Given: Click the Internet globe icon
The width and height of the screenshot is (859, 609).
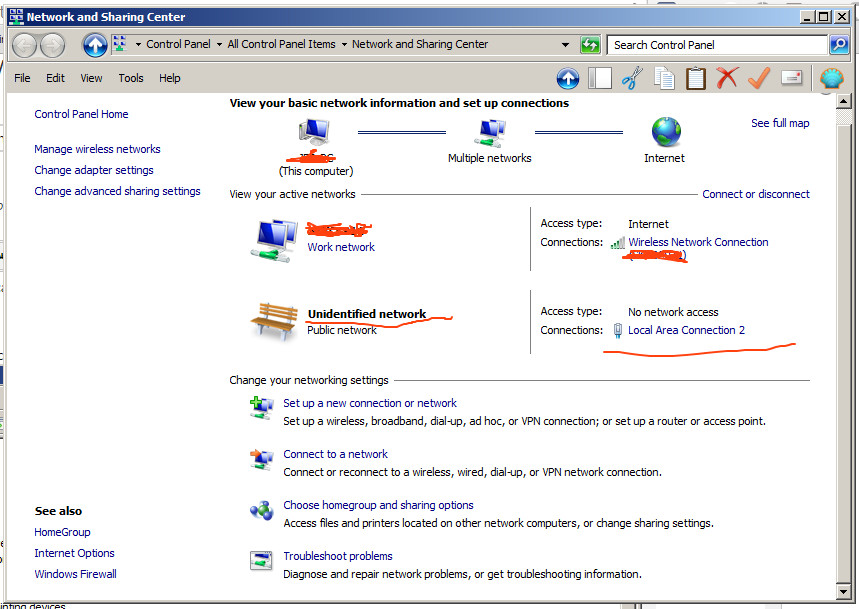Looking at the screenshot, I should 666,132.
